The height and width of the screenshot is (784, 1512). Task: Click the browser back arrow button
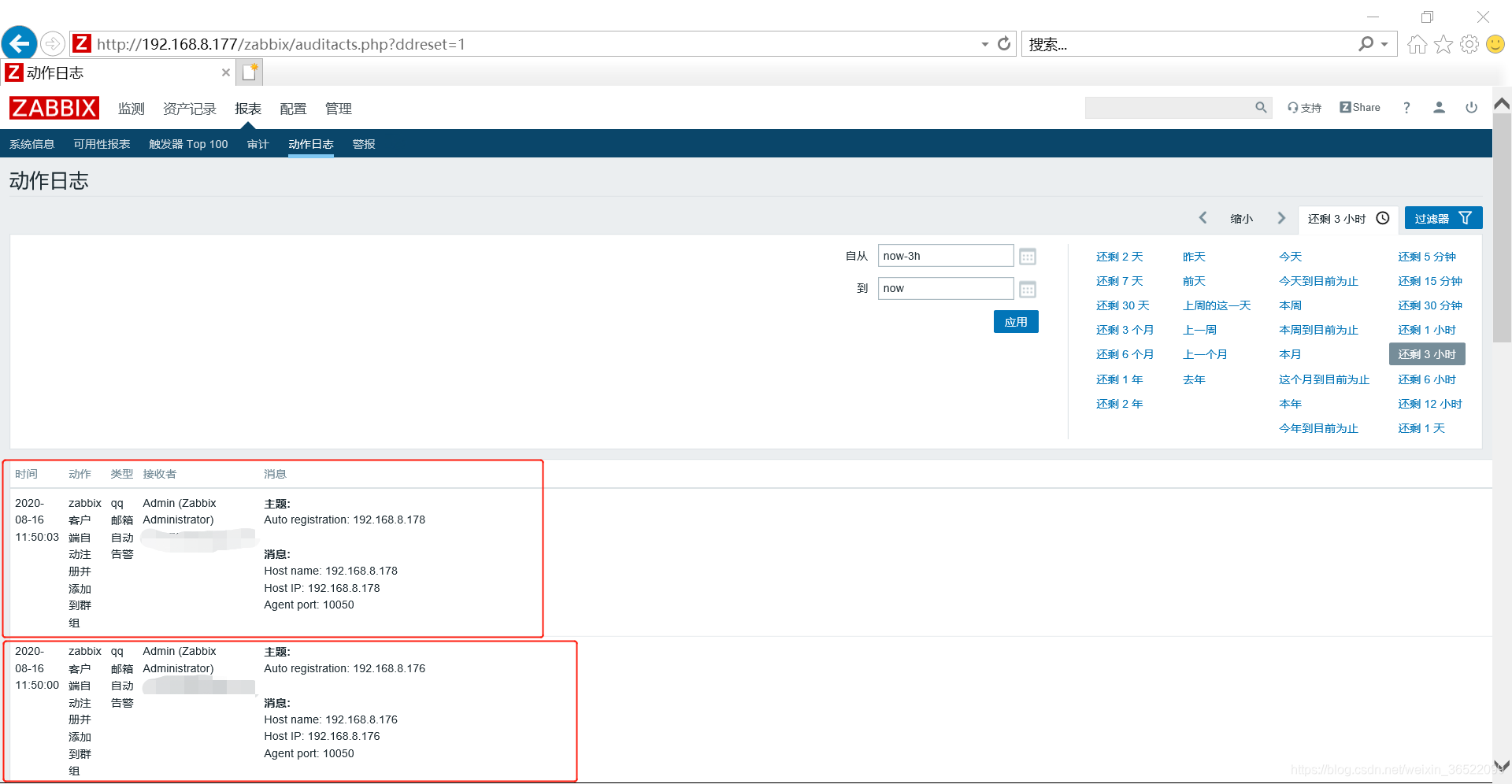[20, 43]
